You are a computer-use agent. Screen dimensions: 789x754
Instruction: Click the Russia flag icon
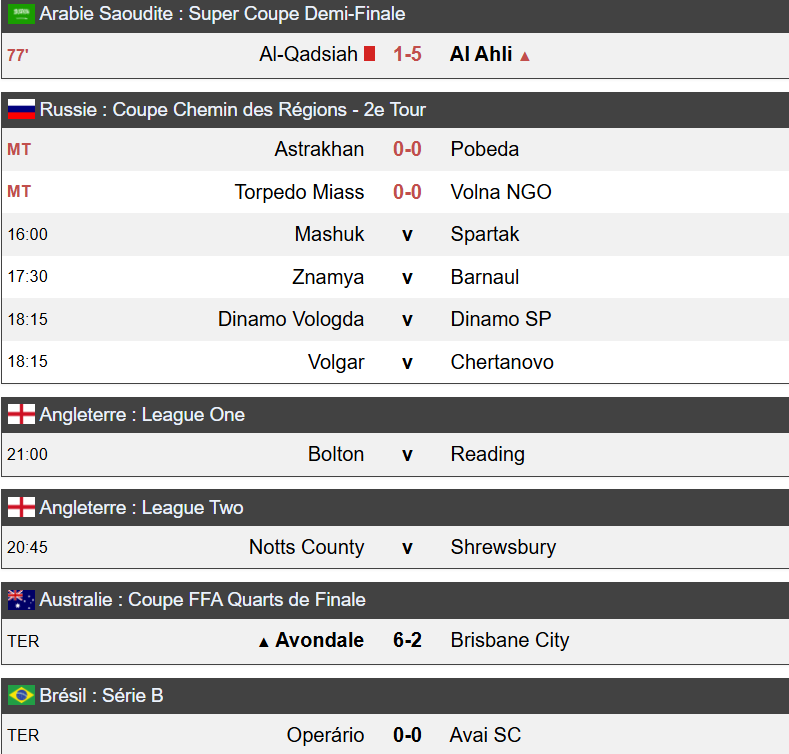tap(21, 110)
